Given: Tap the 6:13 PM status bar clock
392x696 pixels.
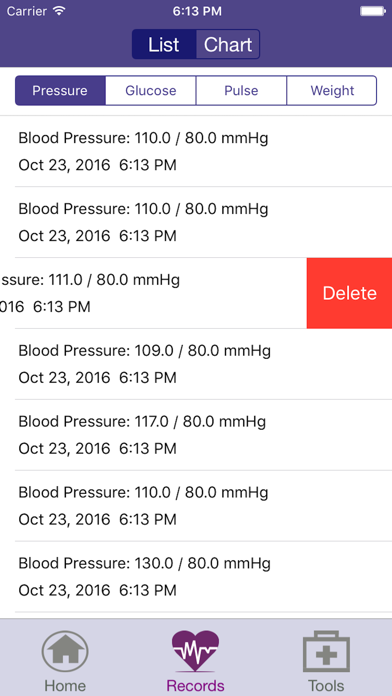Looking at the screenshot, I should click(197, 12).
